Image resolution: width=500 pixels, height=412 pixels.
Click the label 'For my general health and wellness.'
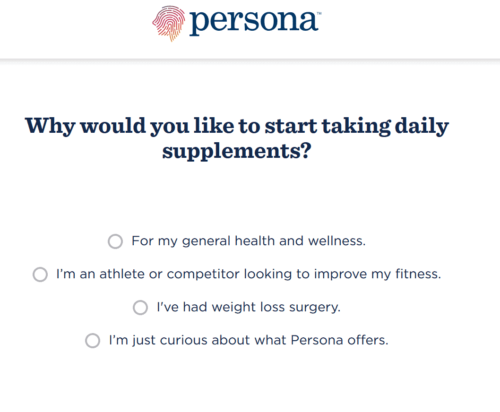[x=249, y=241]
